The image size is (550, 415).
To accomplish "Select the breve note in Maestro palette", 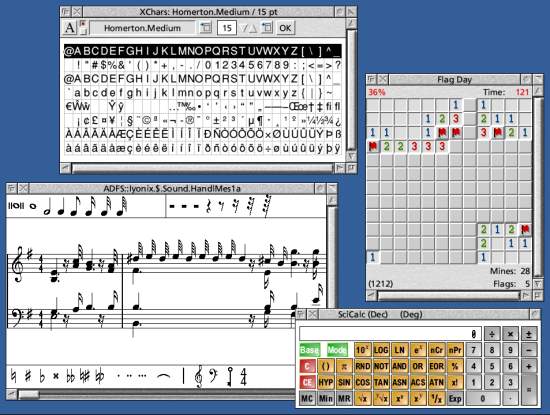I will [16, 206].
